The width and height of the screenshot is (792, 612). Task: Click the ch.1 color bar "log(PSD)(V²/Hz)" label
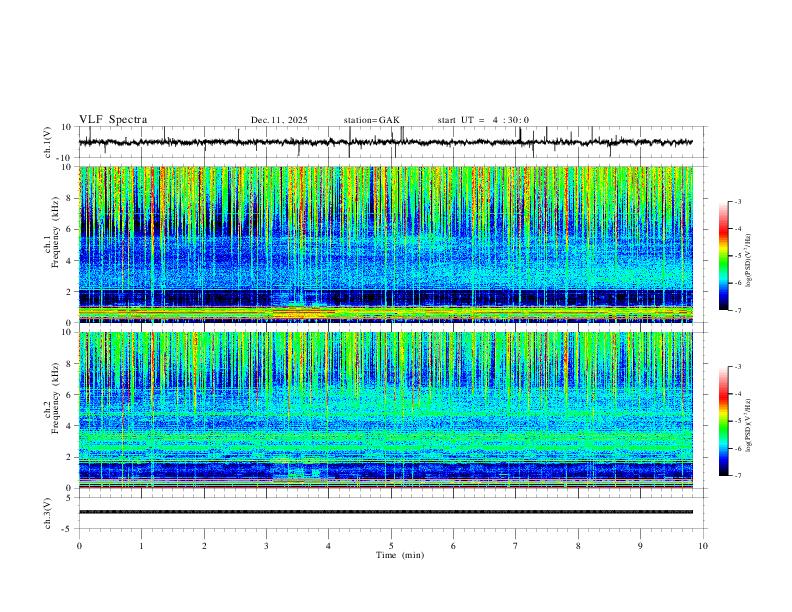[x=749, y=259]
